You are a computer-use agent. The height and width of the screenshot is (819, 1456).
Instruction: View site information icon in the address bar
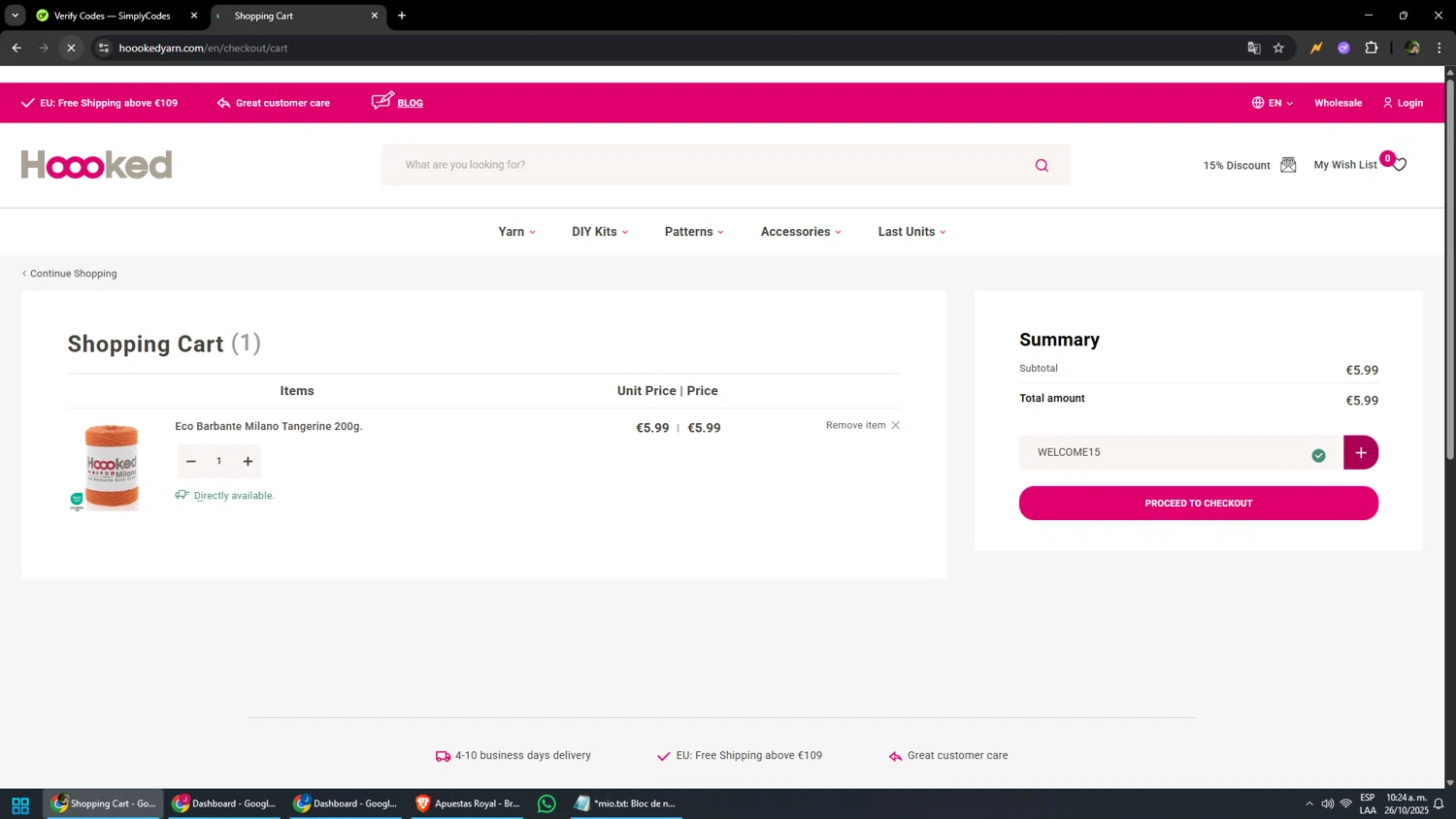pos(104,48)
